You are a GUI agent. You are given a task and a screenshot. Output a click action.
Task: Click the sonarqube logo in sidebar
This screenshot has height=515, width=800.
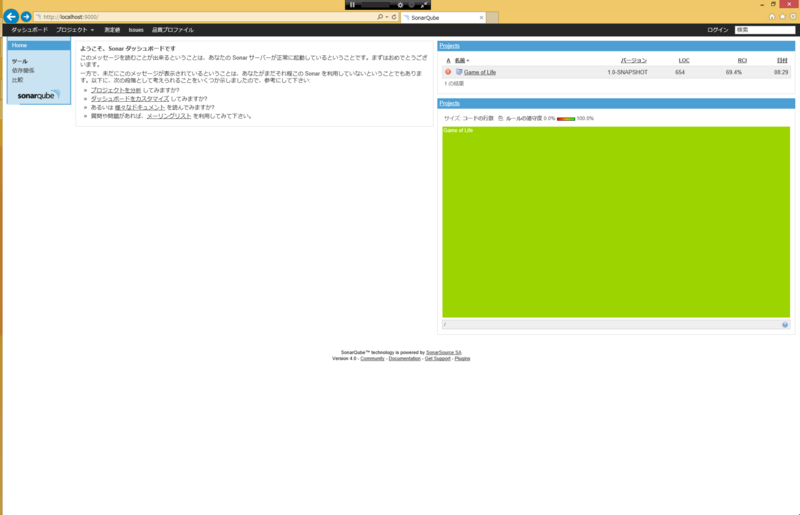39,95
